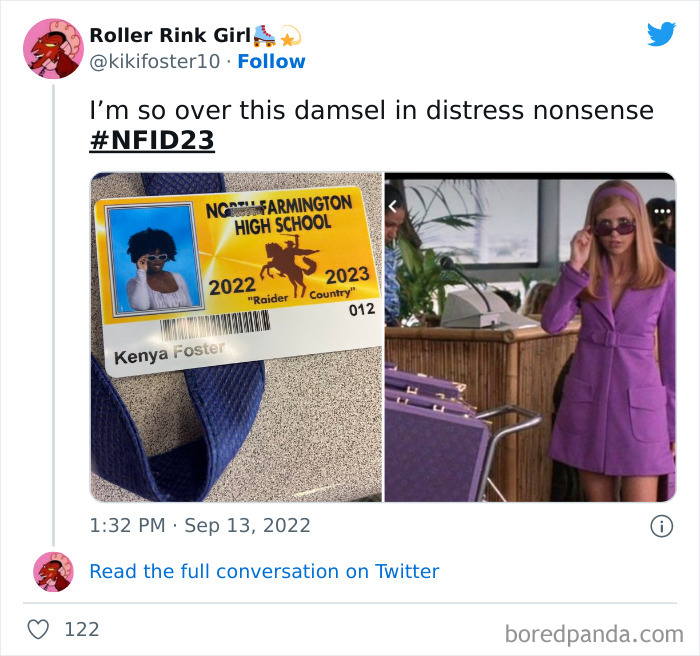Click small avatar beside full conversation link
700x656 pixels.
(53, 572)
